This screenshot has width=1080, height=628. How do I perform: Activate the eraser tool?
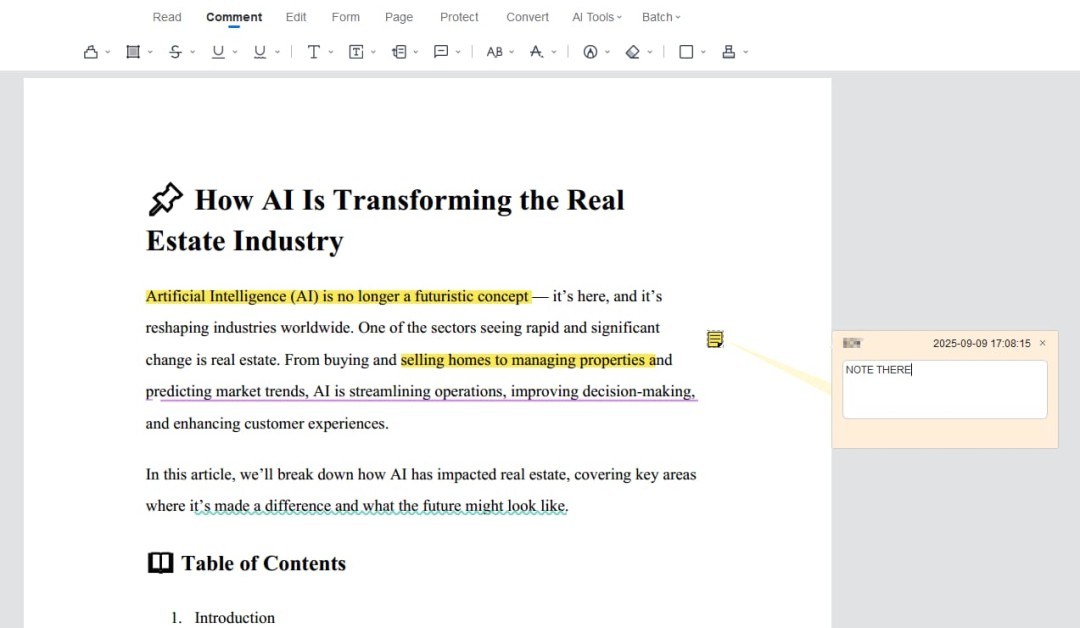632,52
